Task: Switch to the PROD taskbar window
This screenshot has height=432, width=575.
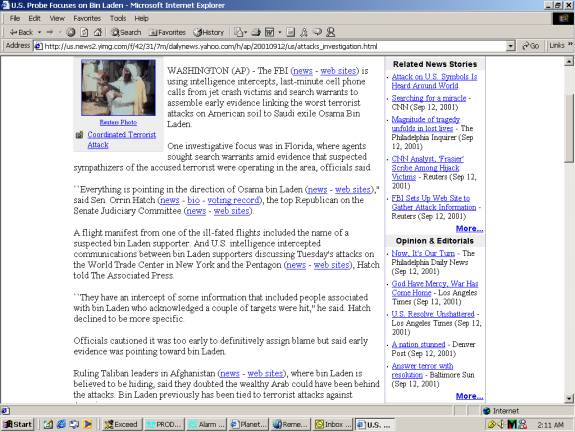Action: (164, 424)
